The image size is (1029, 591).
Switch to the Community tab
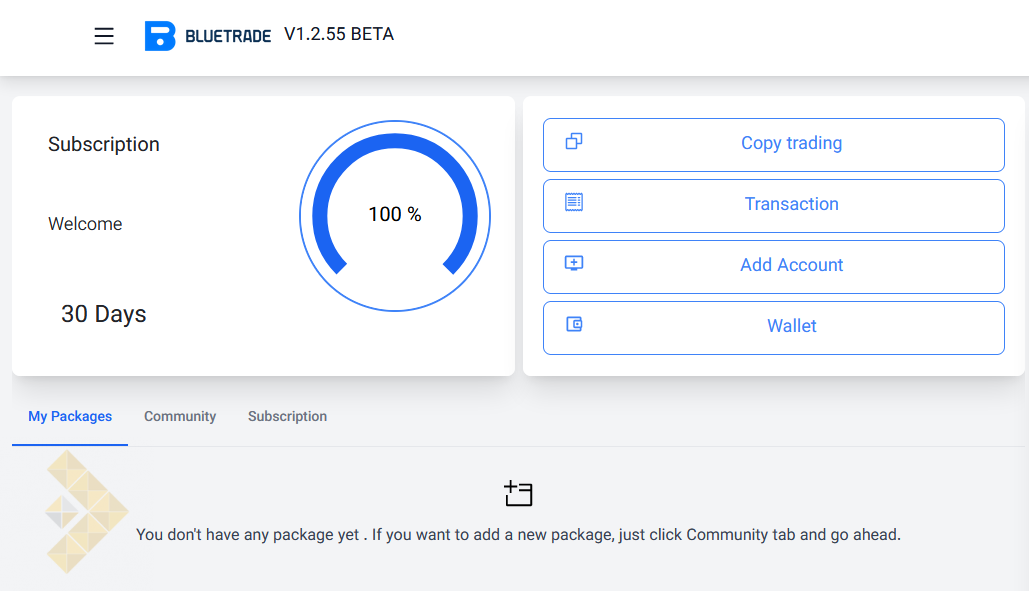point(180,416)
